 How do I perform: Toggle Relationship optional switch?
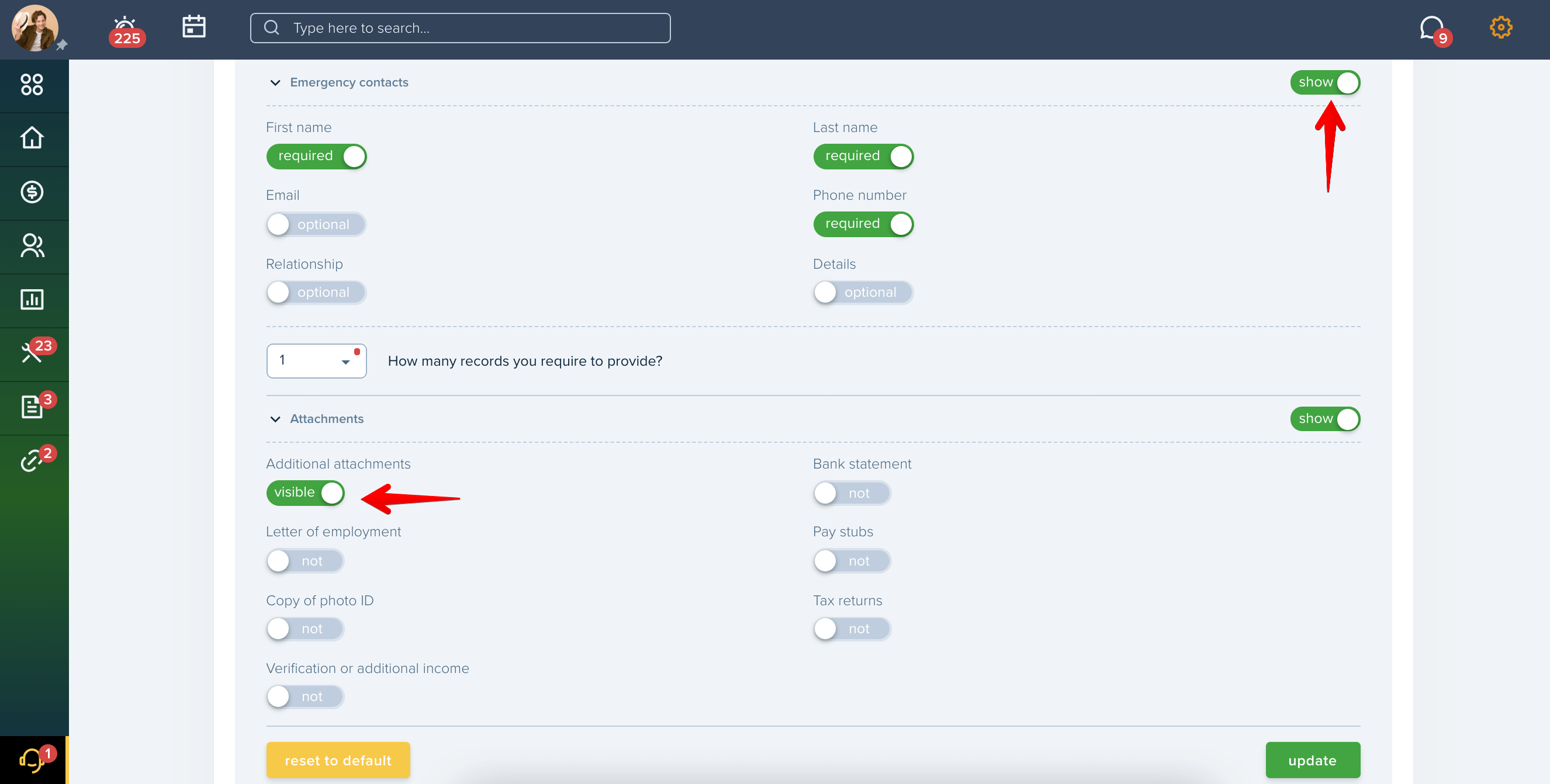(x=317, y=292)
